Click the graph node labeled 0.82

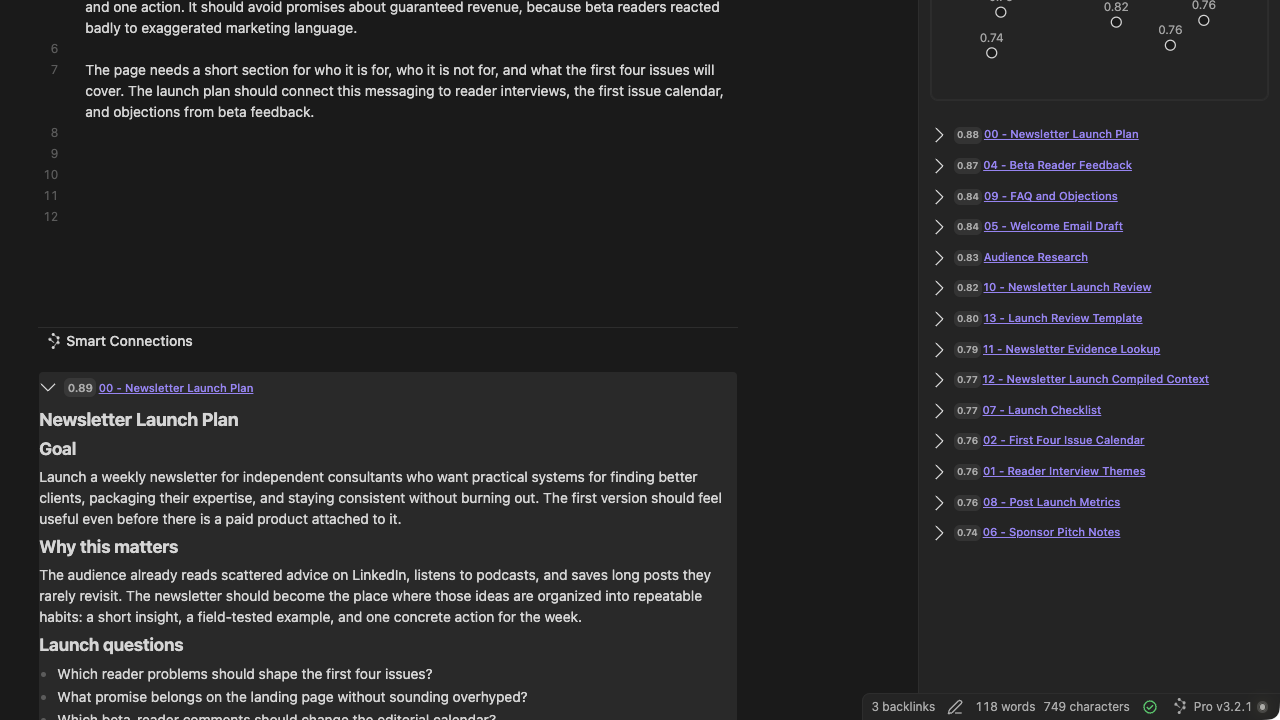point(1116,22)
